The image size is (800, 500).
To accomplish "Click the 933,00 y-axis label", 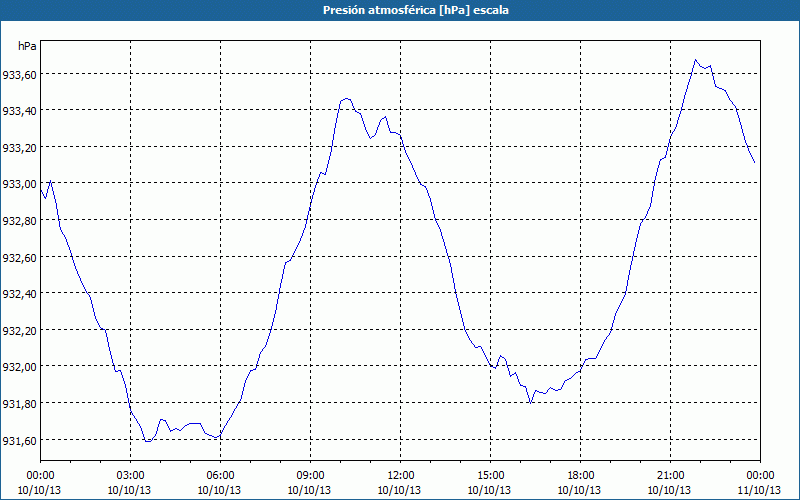I will (19, 184).
